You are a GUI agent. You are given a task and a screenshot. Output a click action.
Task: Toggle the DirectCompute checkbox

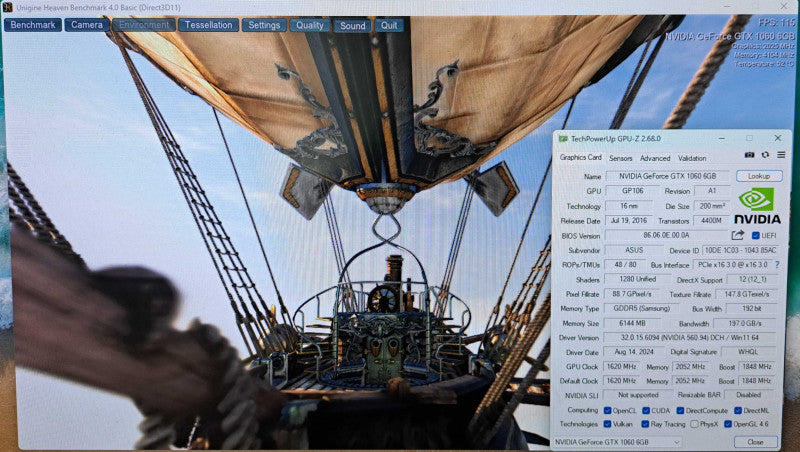680,410
